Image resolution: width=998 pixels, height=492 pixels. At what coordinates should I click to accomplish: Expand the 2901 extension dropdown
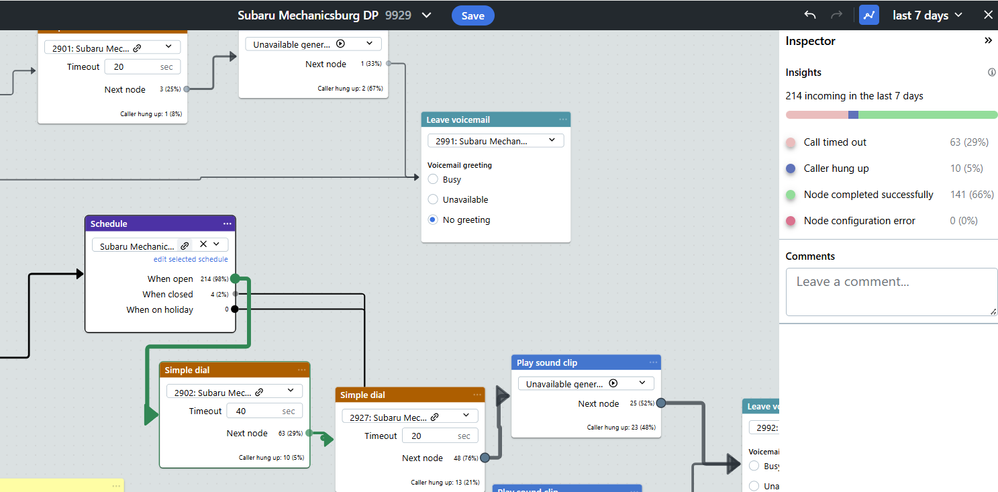point(168,46)
